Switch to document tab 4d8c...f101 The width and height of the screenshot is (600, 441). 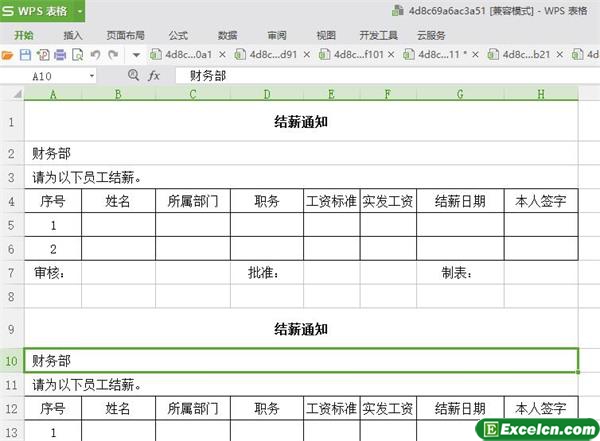tap(351, 55)
